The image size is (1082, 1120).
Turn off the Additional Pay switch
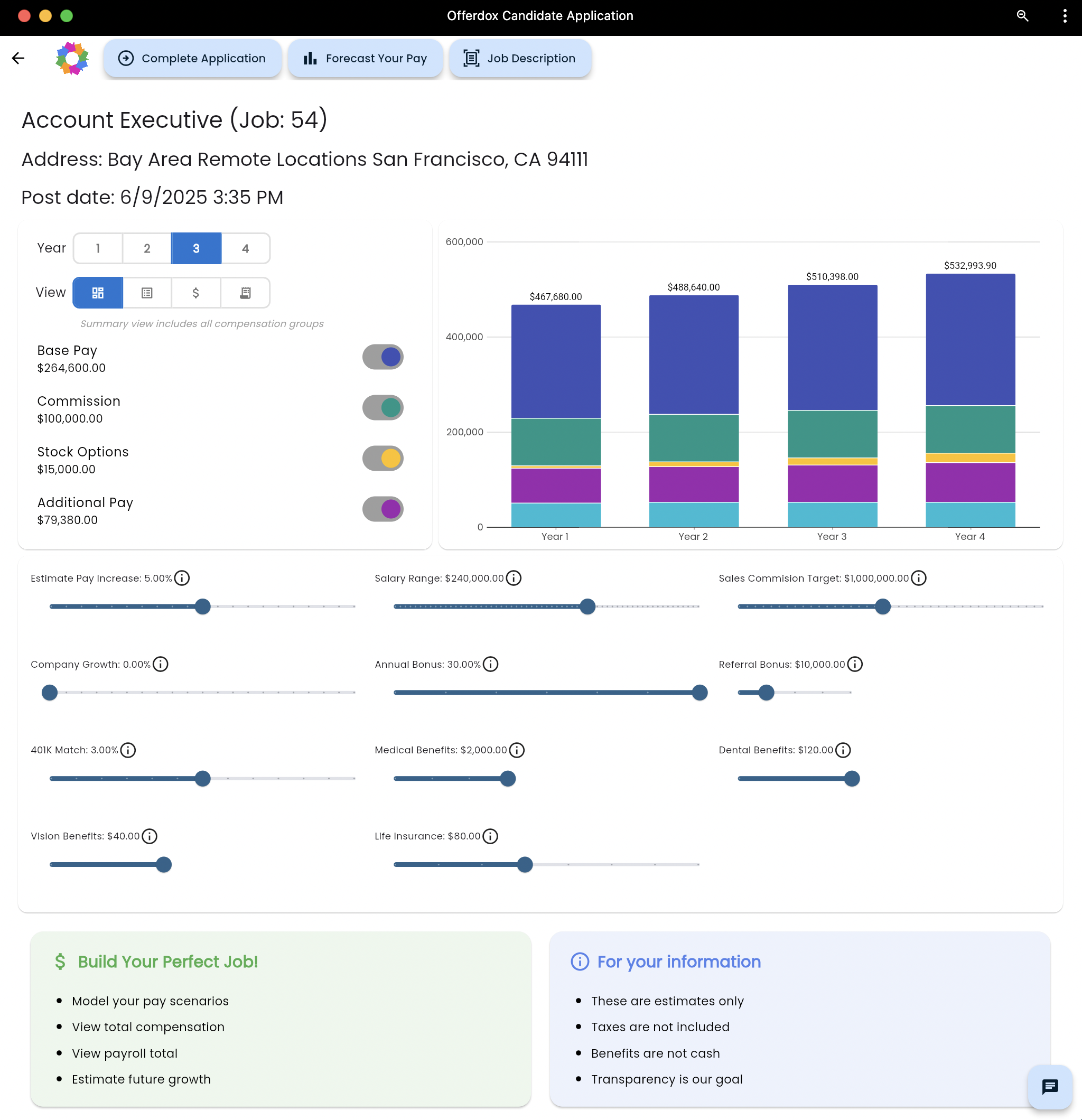[x=383, y=509]
